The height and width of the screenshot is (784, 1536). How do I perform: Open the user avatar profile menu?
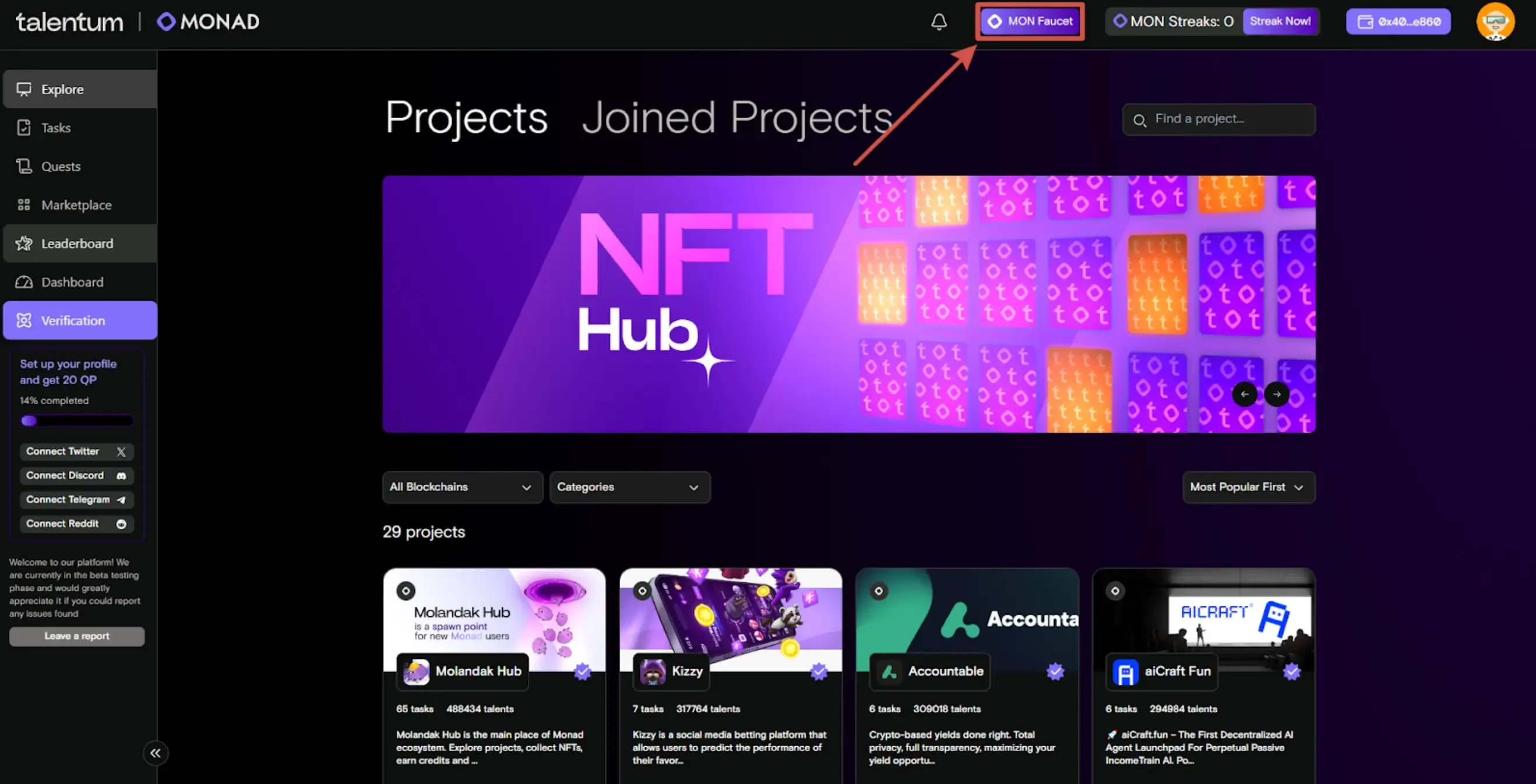pos(1495,22)
